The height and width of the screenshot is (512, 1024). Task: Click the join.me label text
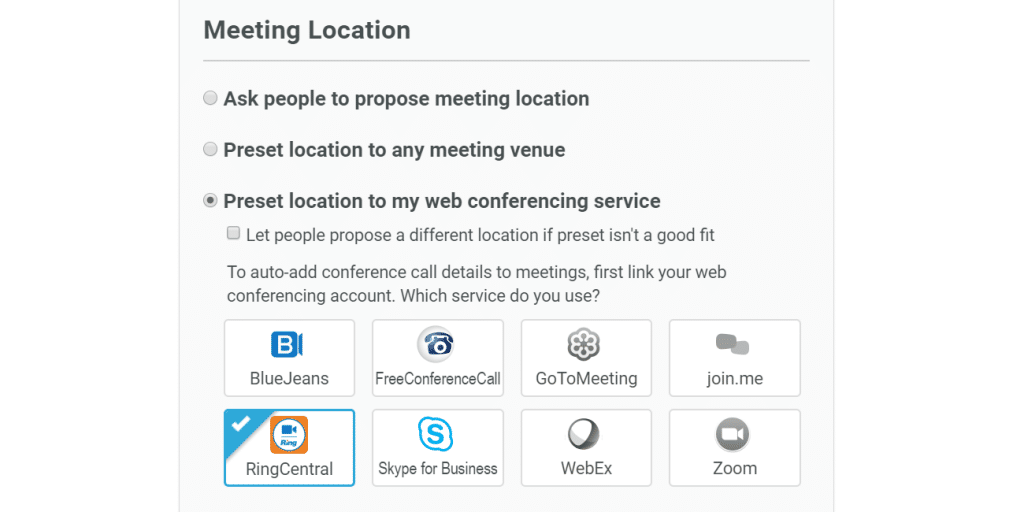tap(735, 379)
